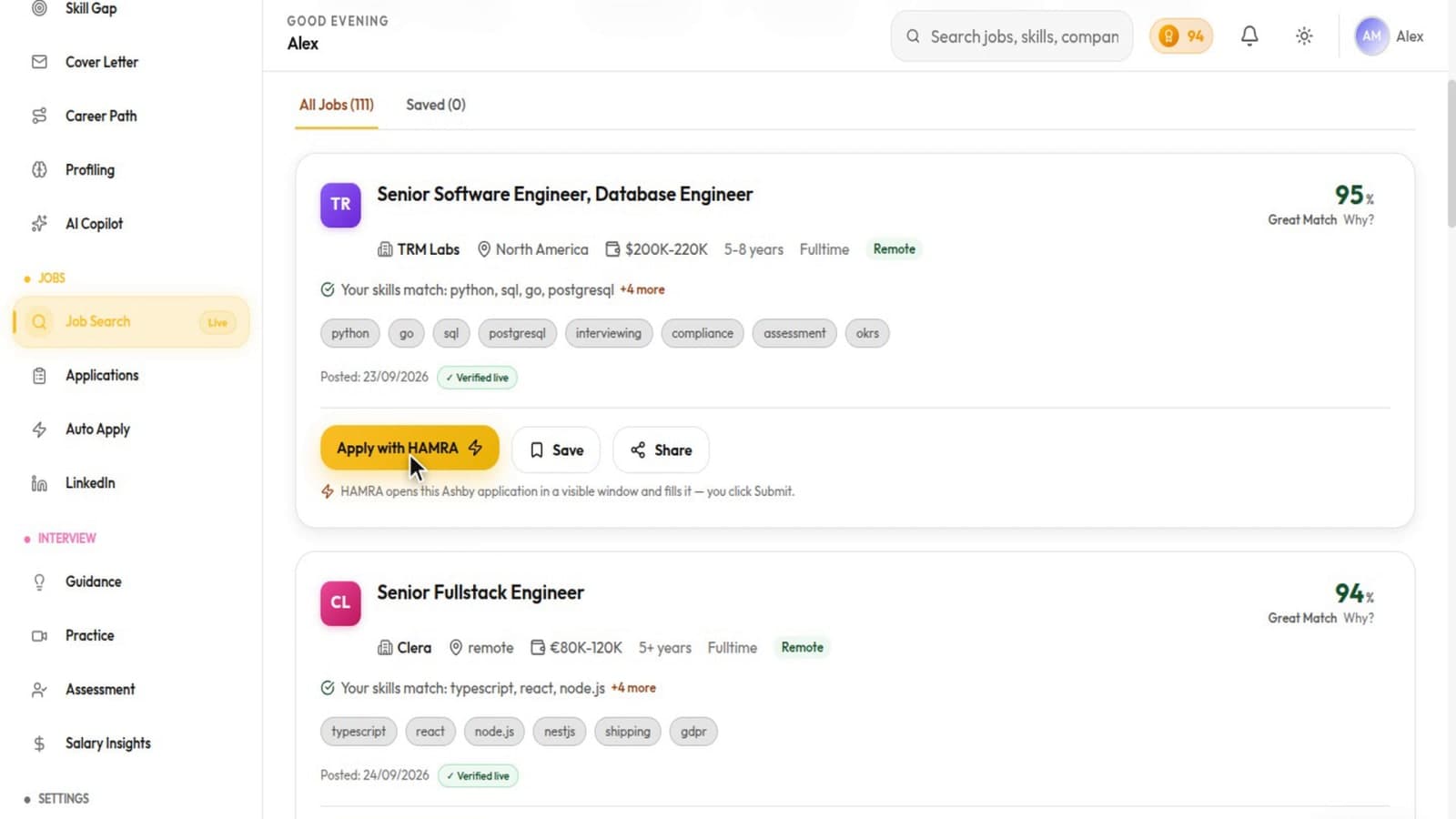Screen dimensions: 1456x819
Task: Expand +4 more skills for Clera job
Action: click(633, 688)
